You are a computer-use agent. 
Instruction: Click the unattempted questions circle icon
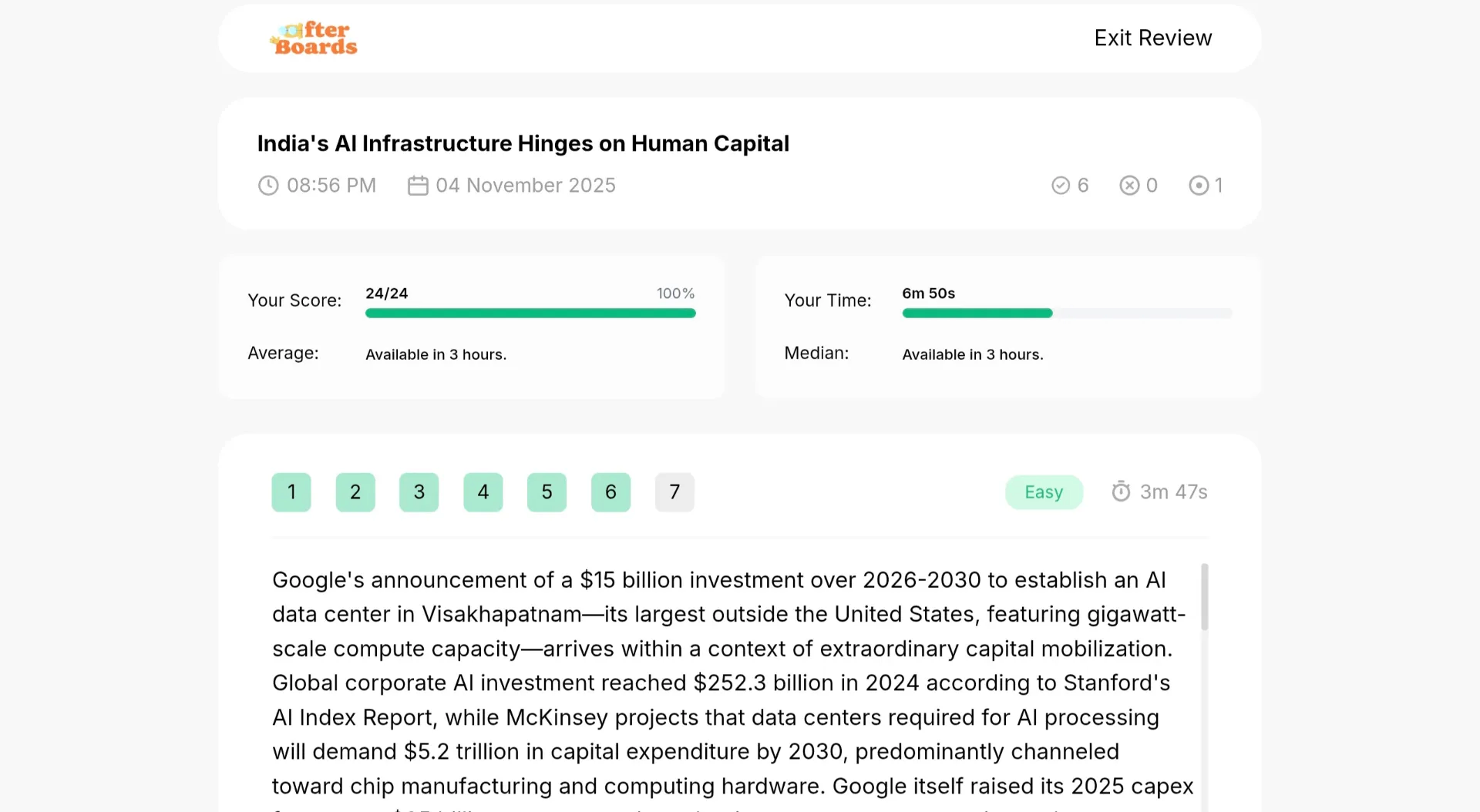[x=1199, y=186]
